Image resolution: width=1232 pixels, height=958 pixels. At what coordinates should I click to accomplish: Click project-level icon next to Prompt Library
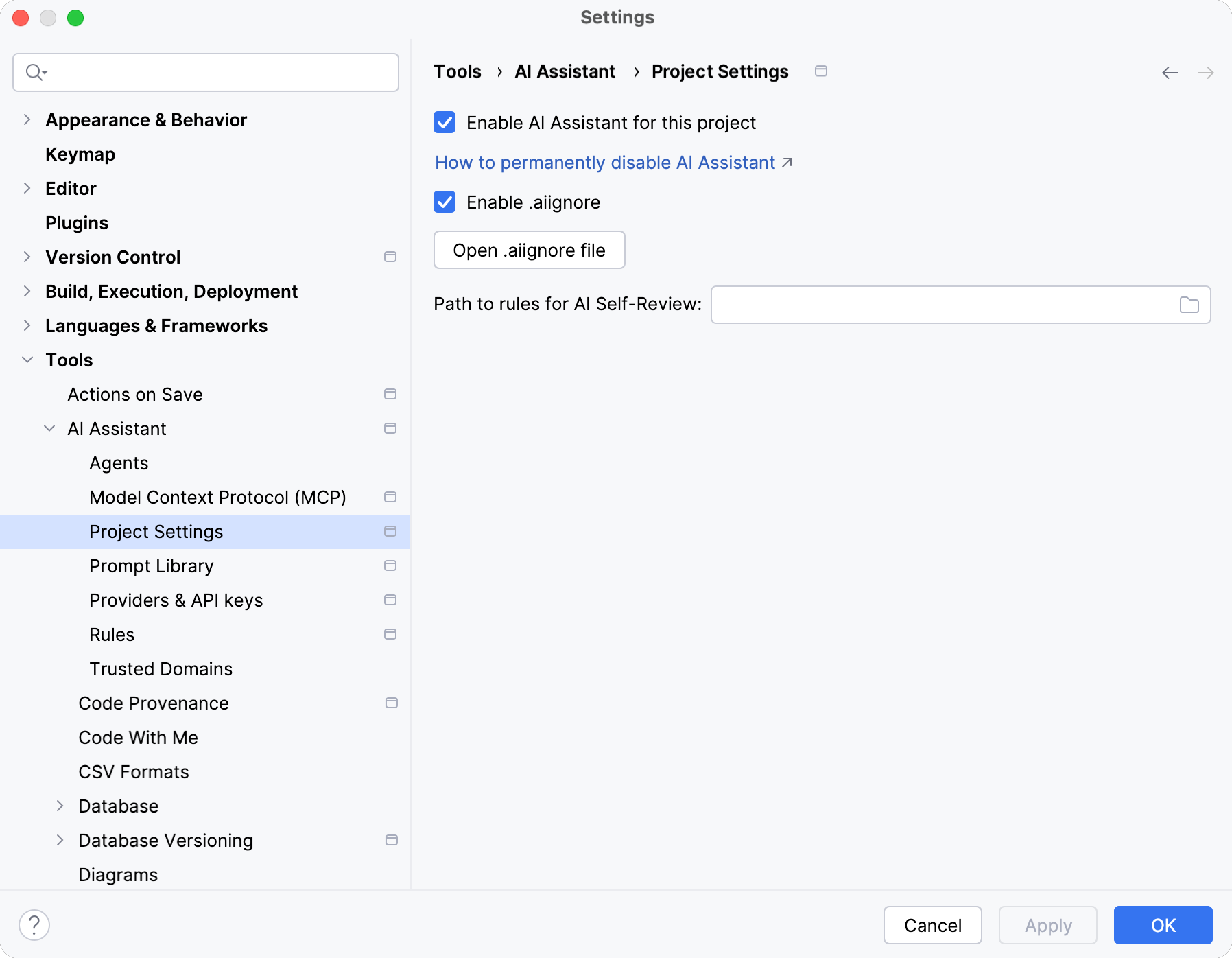click(390, 566)
